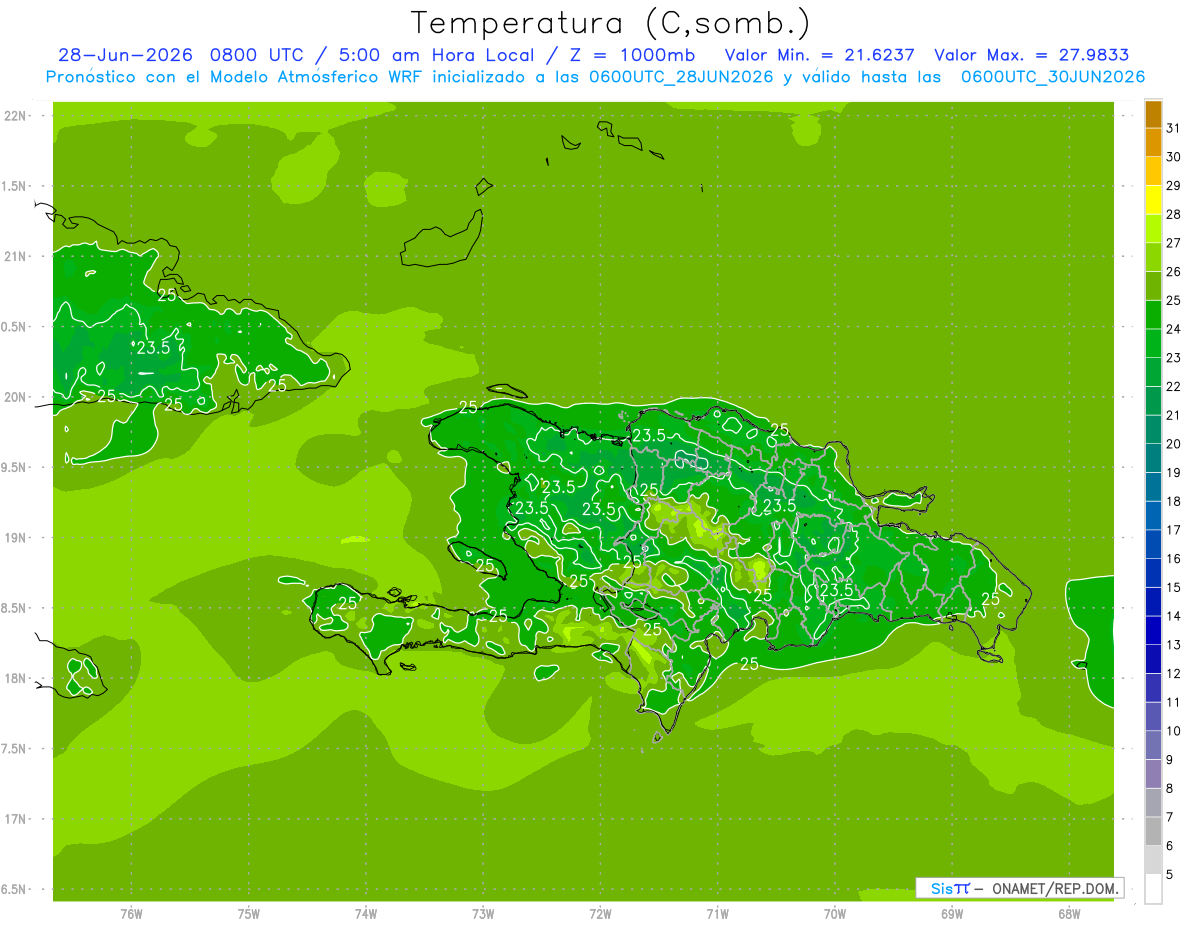Click the '24' colorbar scale label
Screen dimensions: 1200x927
(x=1173, y=329)
